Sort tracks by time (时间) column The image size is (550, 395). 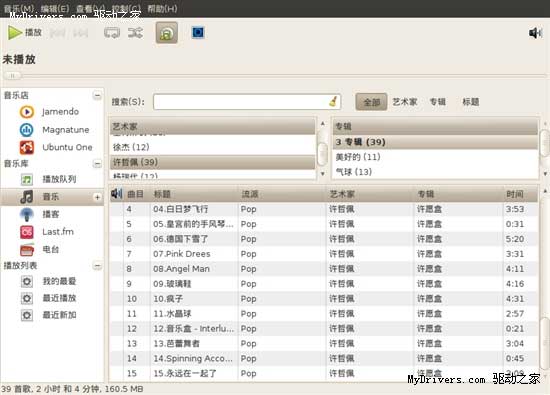point(520,194)
